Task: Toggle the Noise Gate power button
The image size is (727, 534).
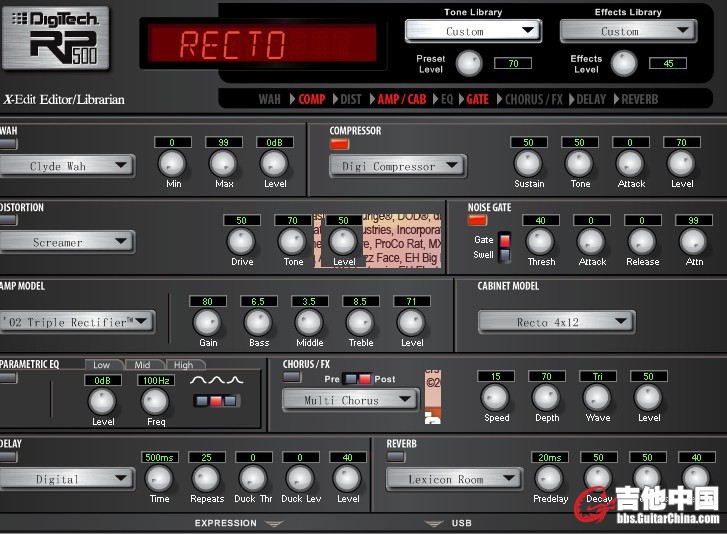Action: (477, 221)
